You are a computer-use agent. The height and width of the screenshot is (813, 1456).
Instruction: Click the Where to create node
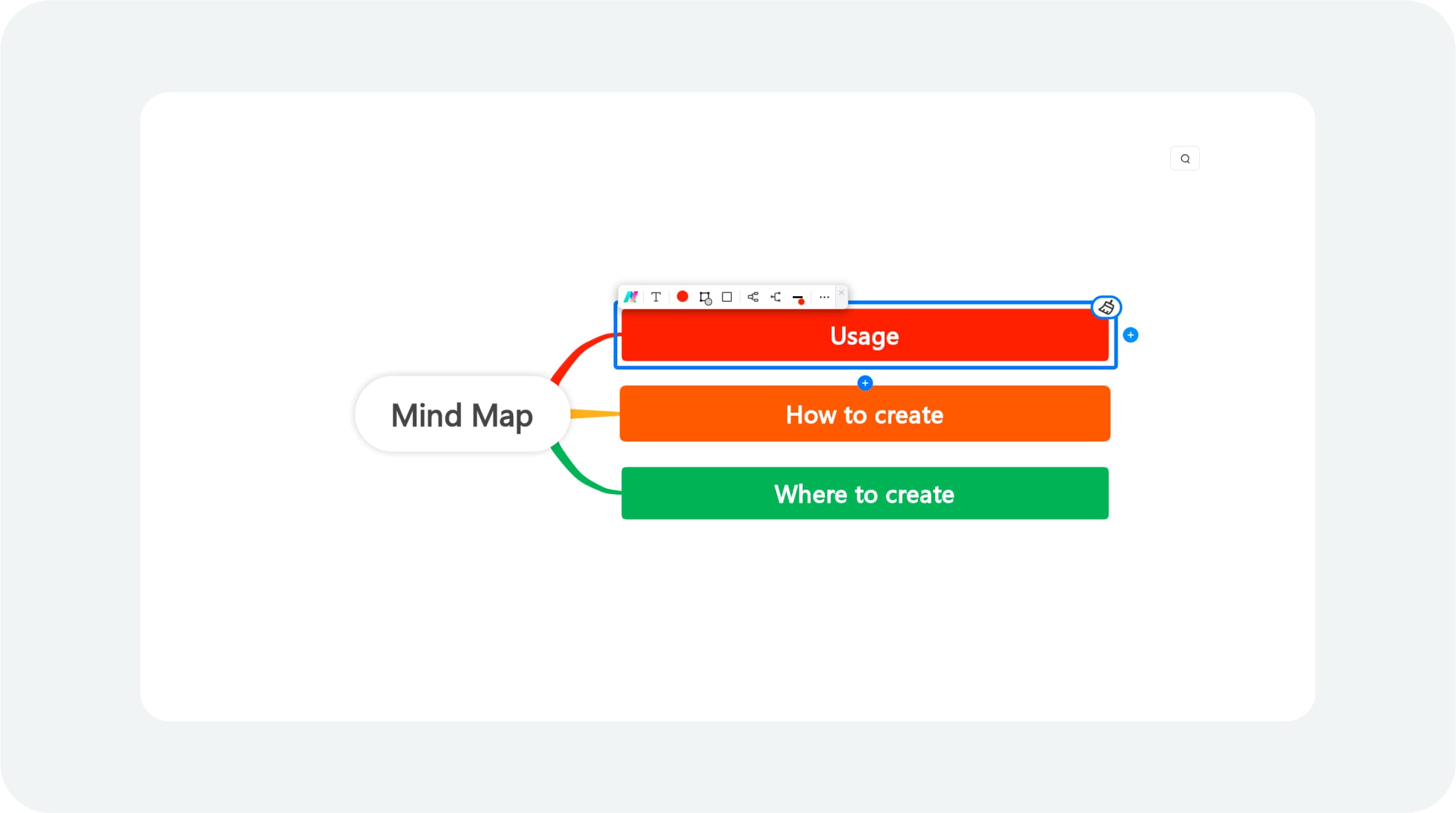point(863,492)
